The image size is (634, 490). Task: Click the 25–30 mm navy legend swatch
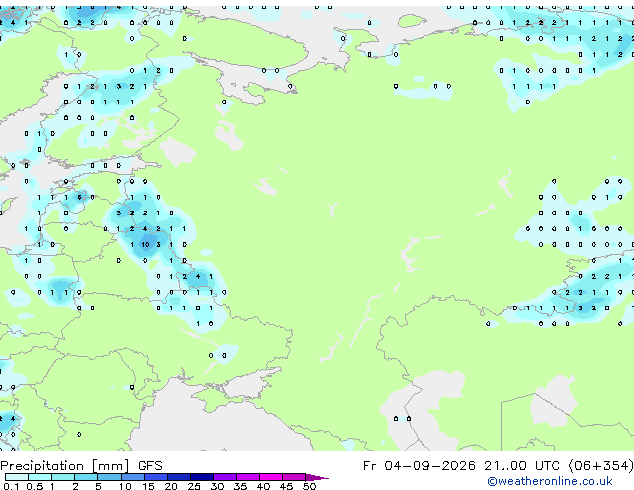coord(202,477)
